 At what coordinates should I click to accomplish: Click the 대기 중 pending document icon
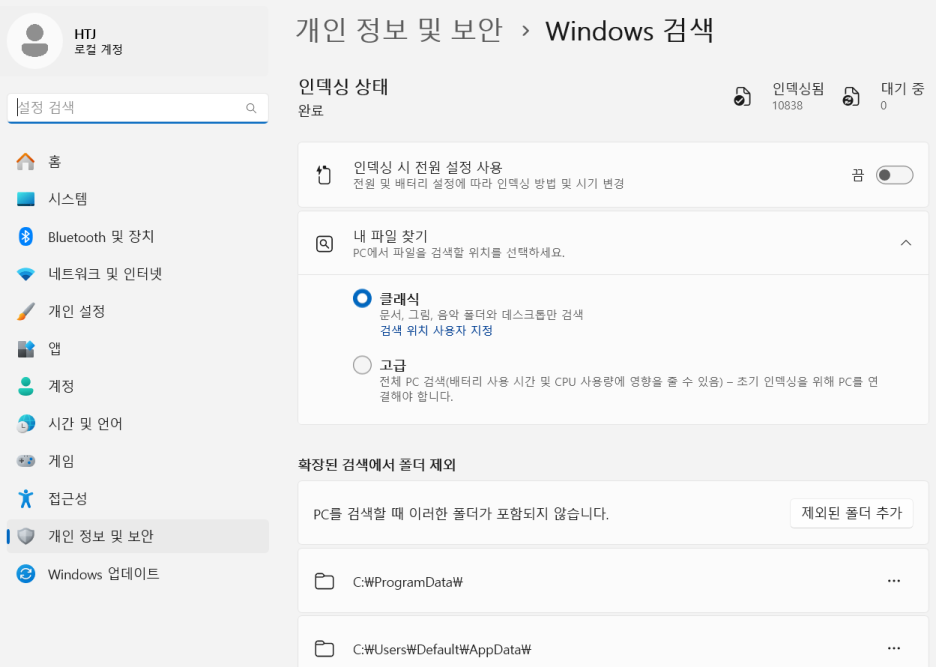tap(851, 97)
